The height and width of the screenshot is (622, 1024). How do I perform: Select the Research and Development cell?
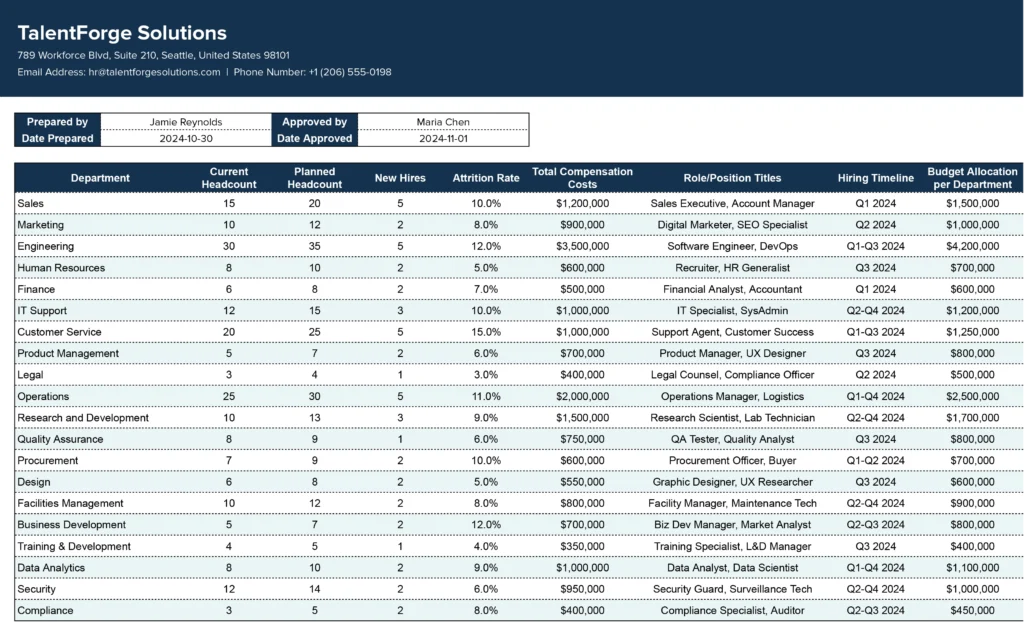(x=100, y=417)
